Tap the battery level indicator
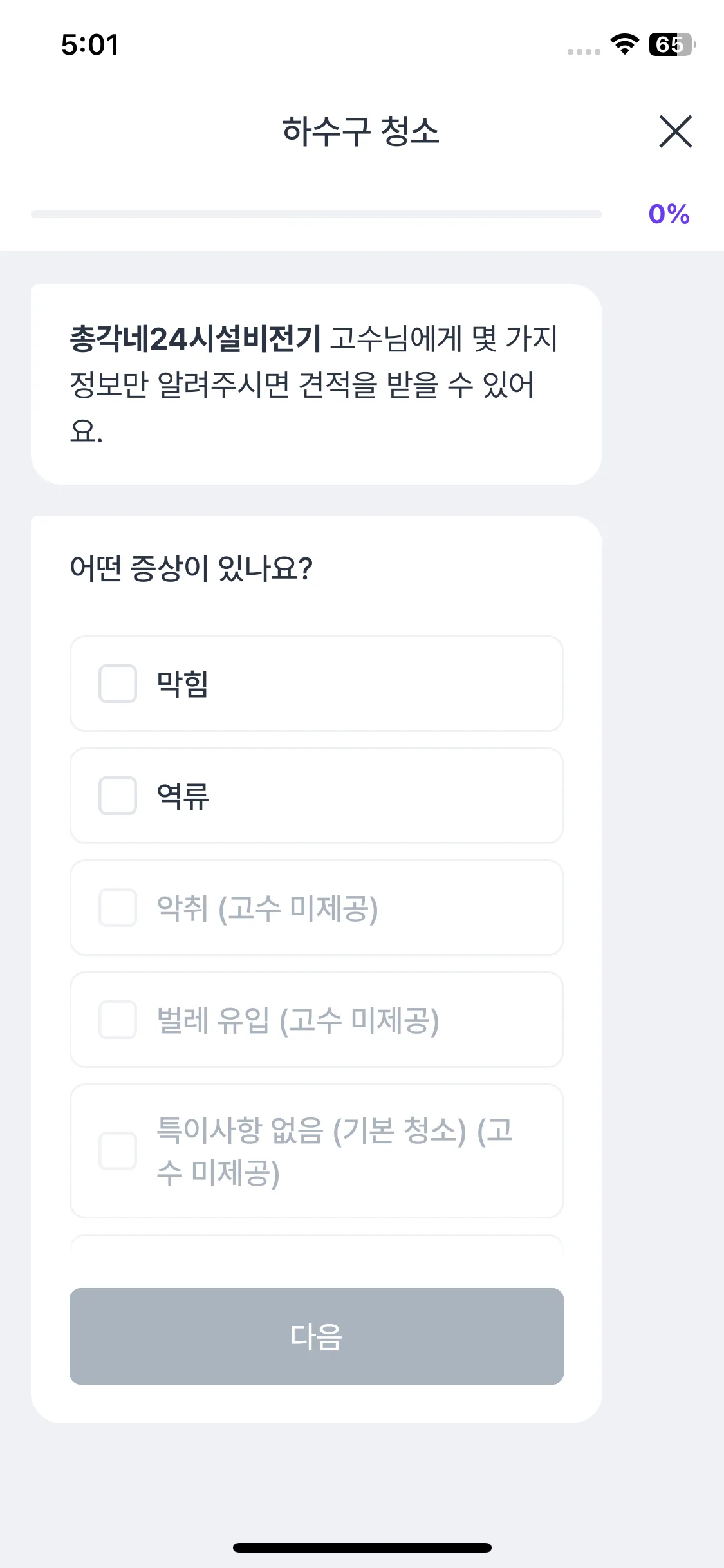 (x=671, y=44)
